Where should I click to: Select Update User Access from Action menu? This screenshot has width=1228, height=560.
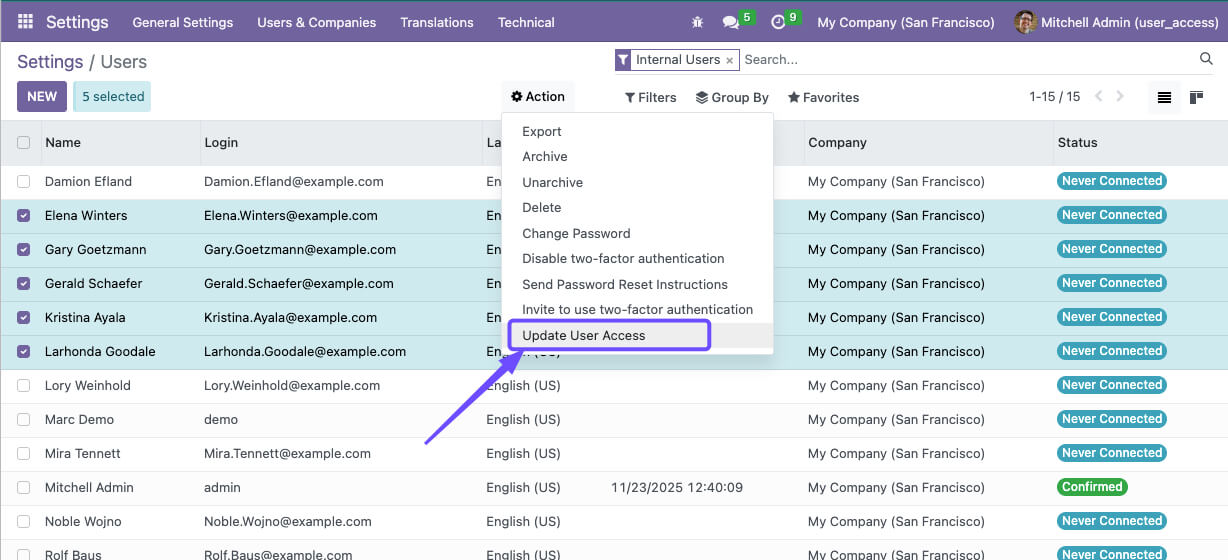(584, 335)
